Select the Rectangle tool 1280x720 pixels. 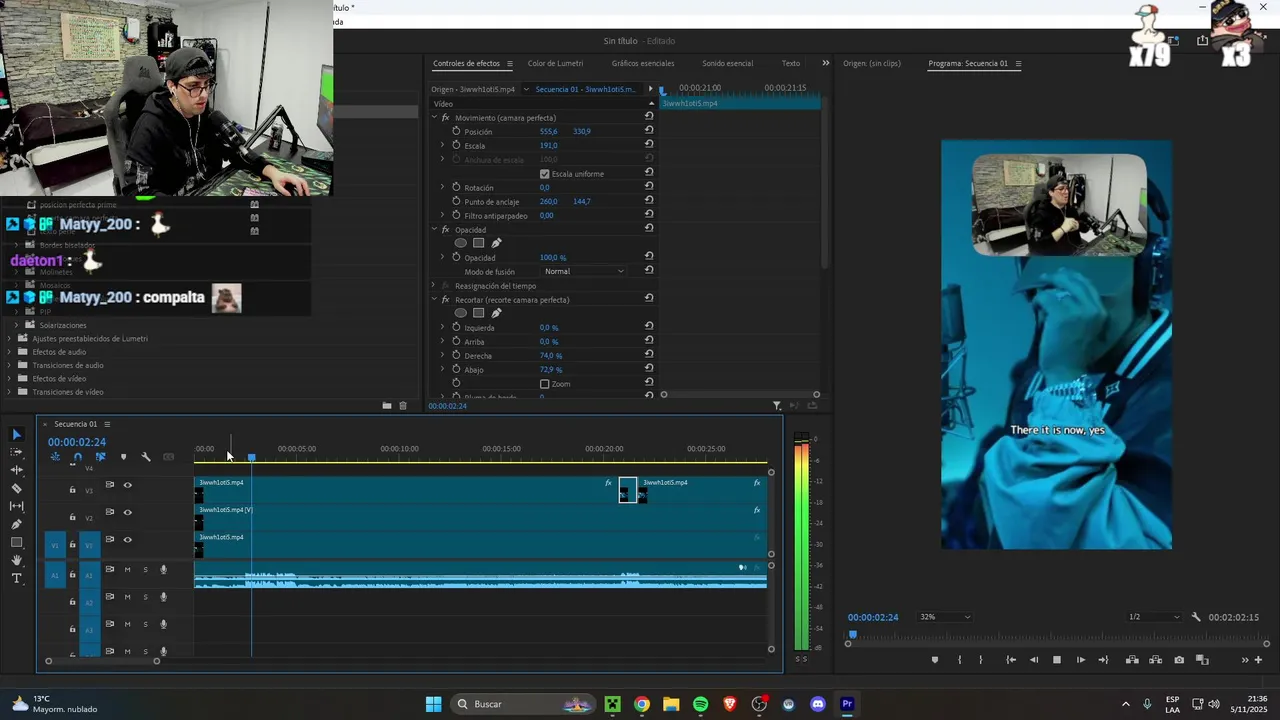16,542
